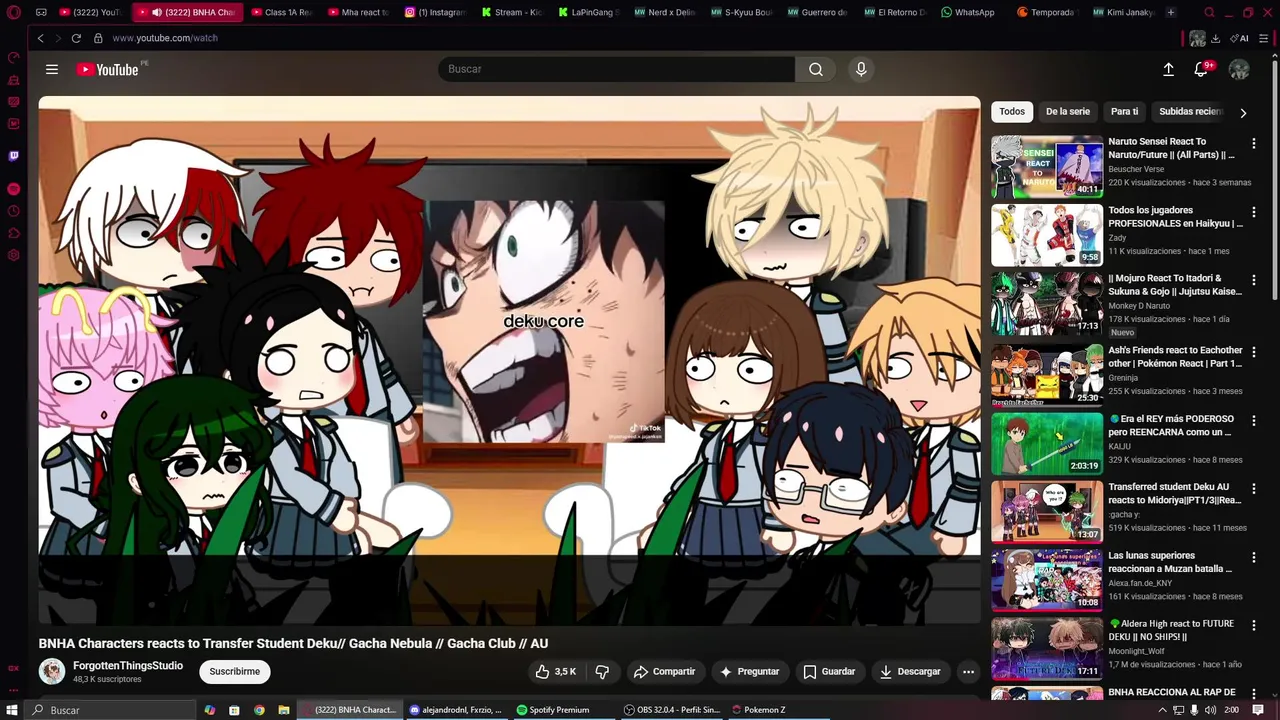Click the Descargar download button
1280x720 pixels.
coord(910,672)
